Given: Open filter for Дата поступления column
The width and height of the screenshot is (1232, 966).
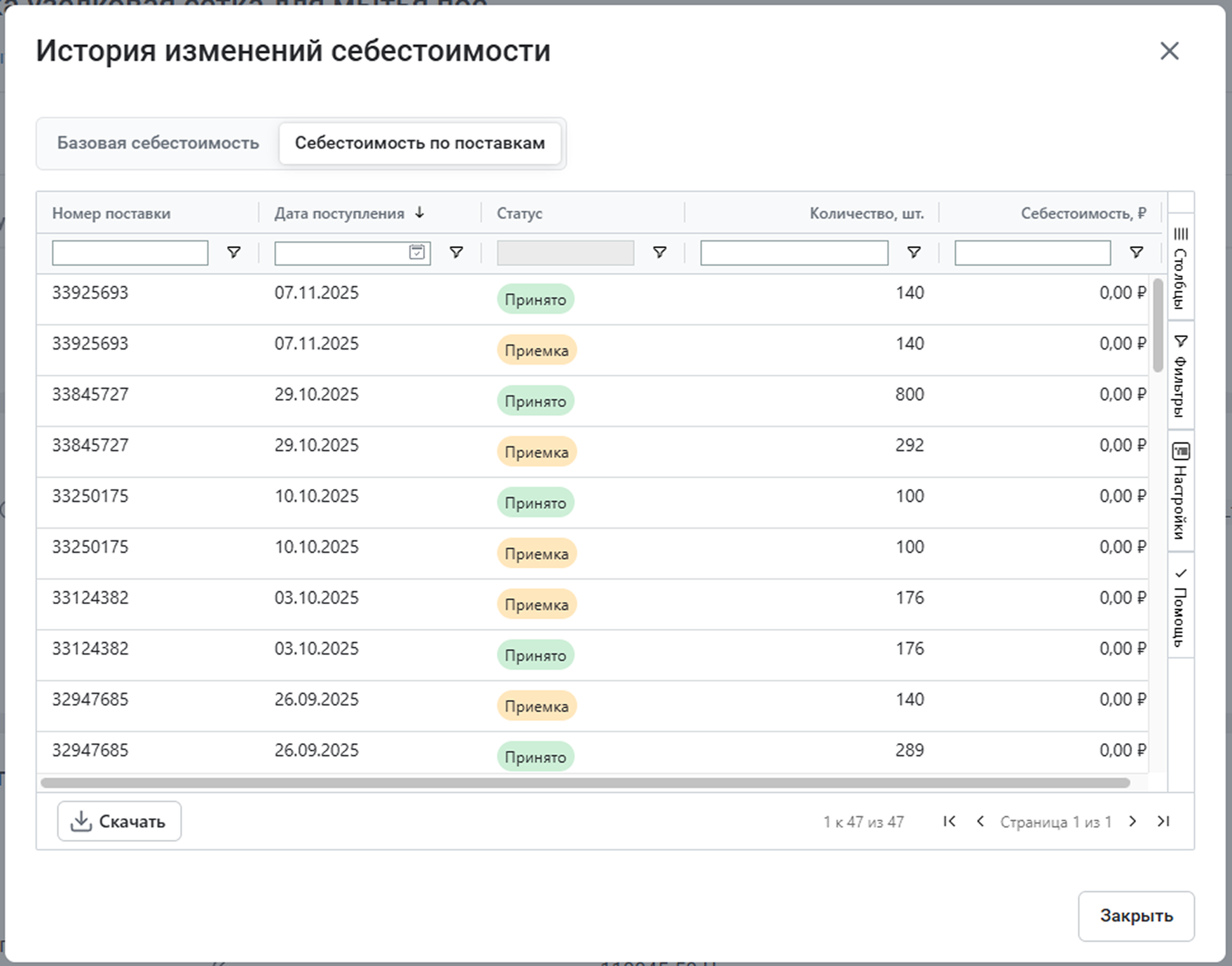Looking at the screenshot, I should coord(456,252).
